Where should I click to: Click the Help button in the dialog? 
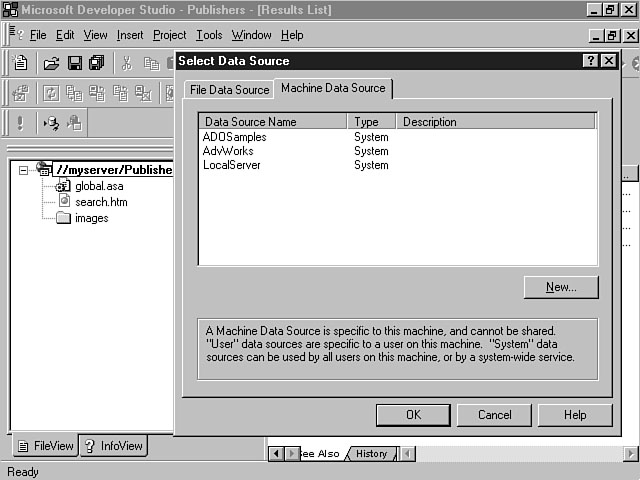coord(575,415)
